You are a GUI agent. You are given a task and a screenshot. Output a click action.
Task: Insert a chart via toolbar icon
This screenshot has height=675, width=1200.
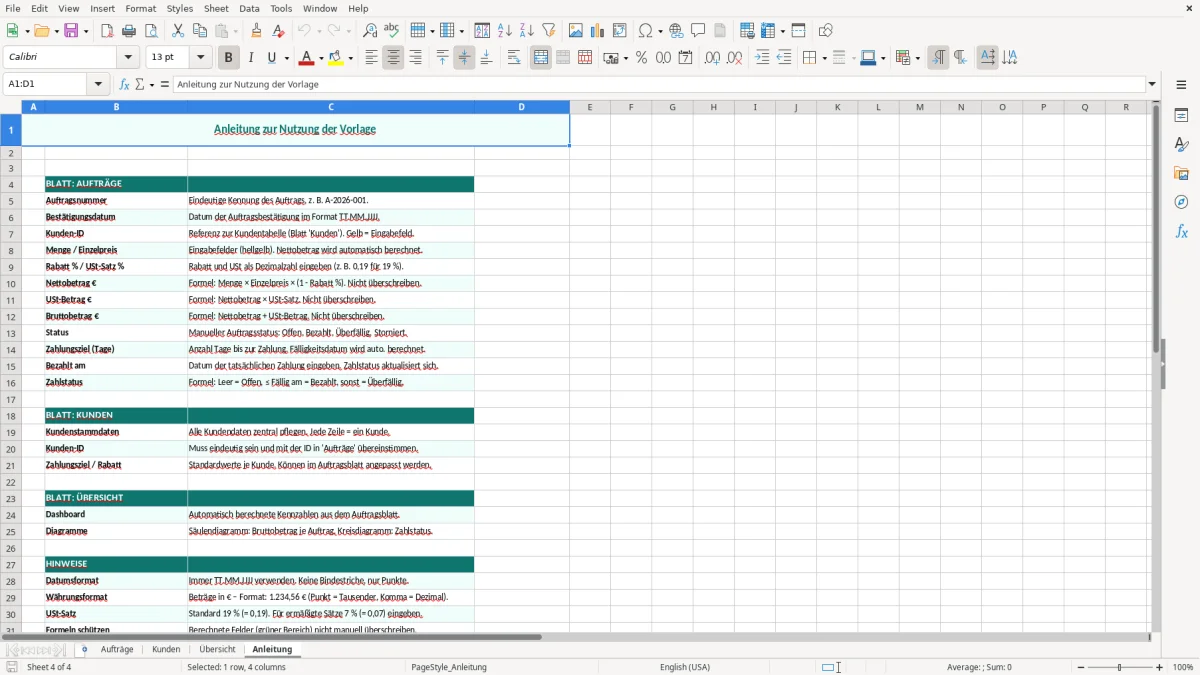click(x=598, y=31)
